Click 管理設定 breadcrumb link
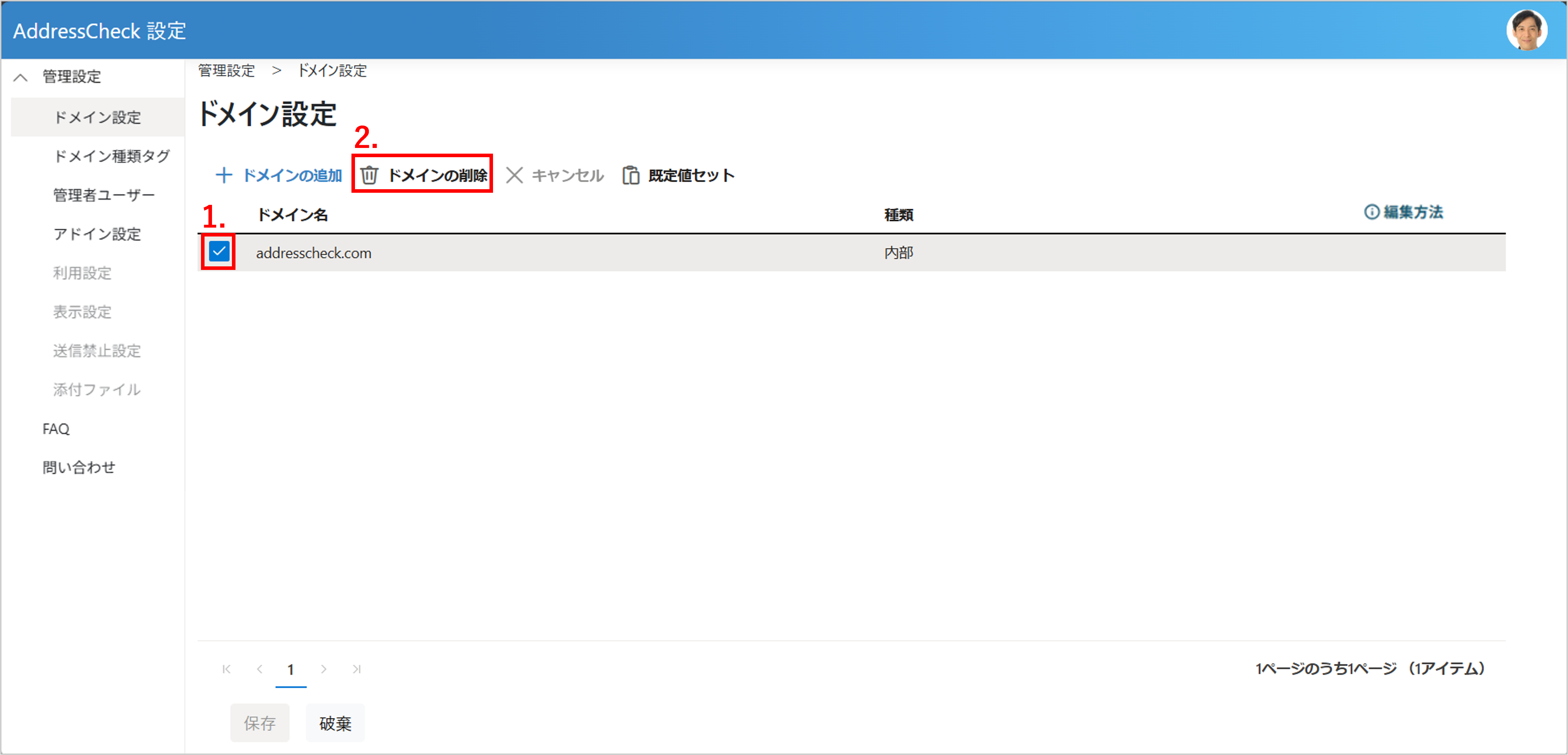1568x755 pixels. pos(227,70)
